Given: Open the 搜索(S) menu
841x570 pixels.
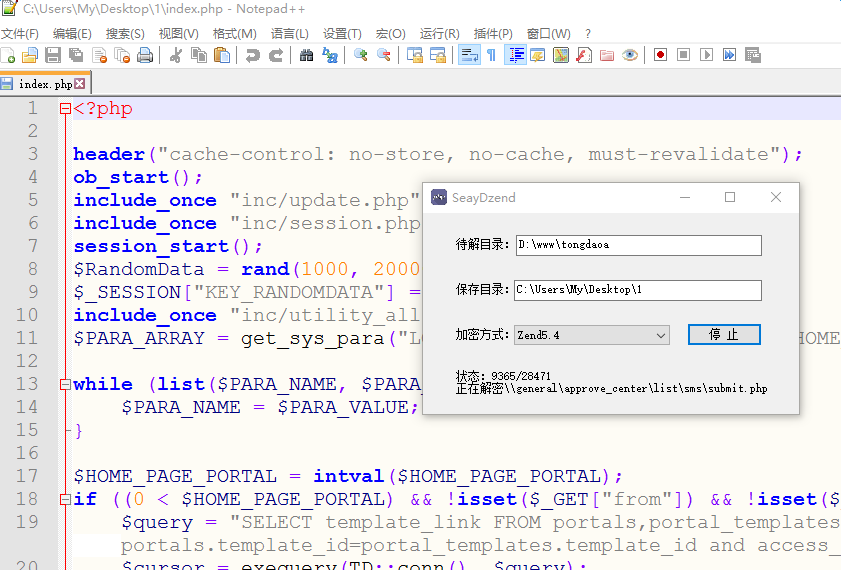Looking at the screenshot, I should (x=125, y=34).
